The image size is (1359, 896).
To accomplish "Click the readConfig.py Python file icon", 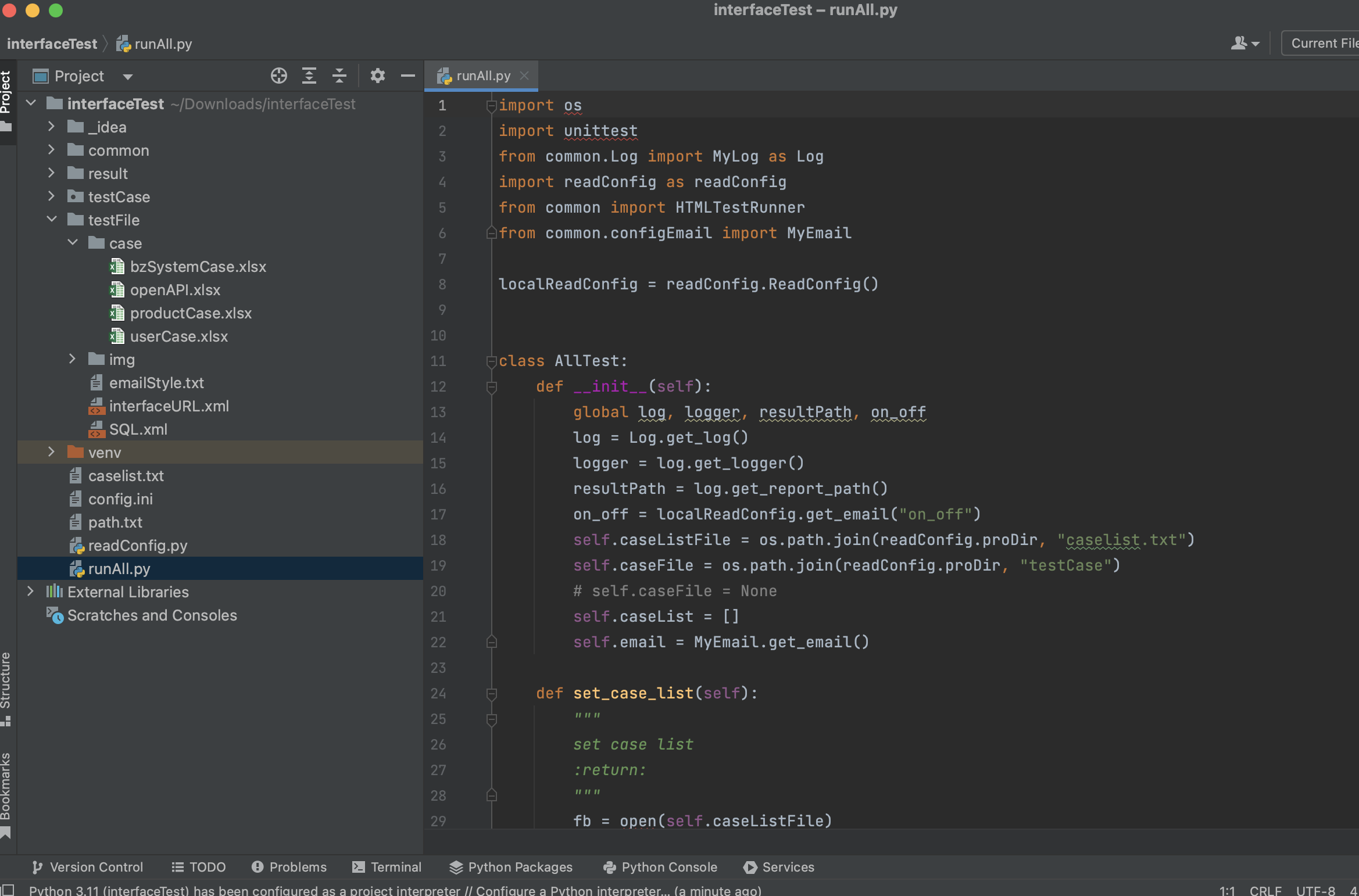I will (x=77, y=546).
